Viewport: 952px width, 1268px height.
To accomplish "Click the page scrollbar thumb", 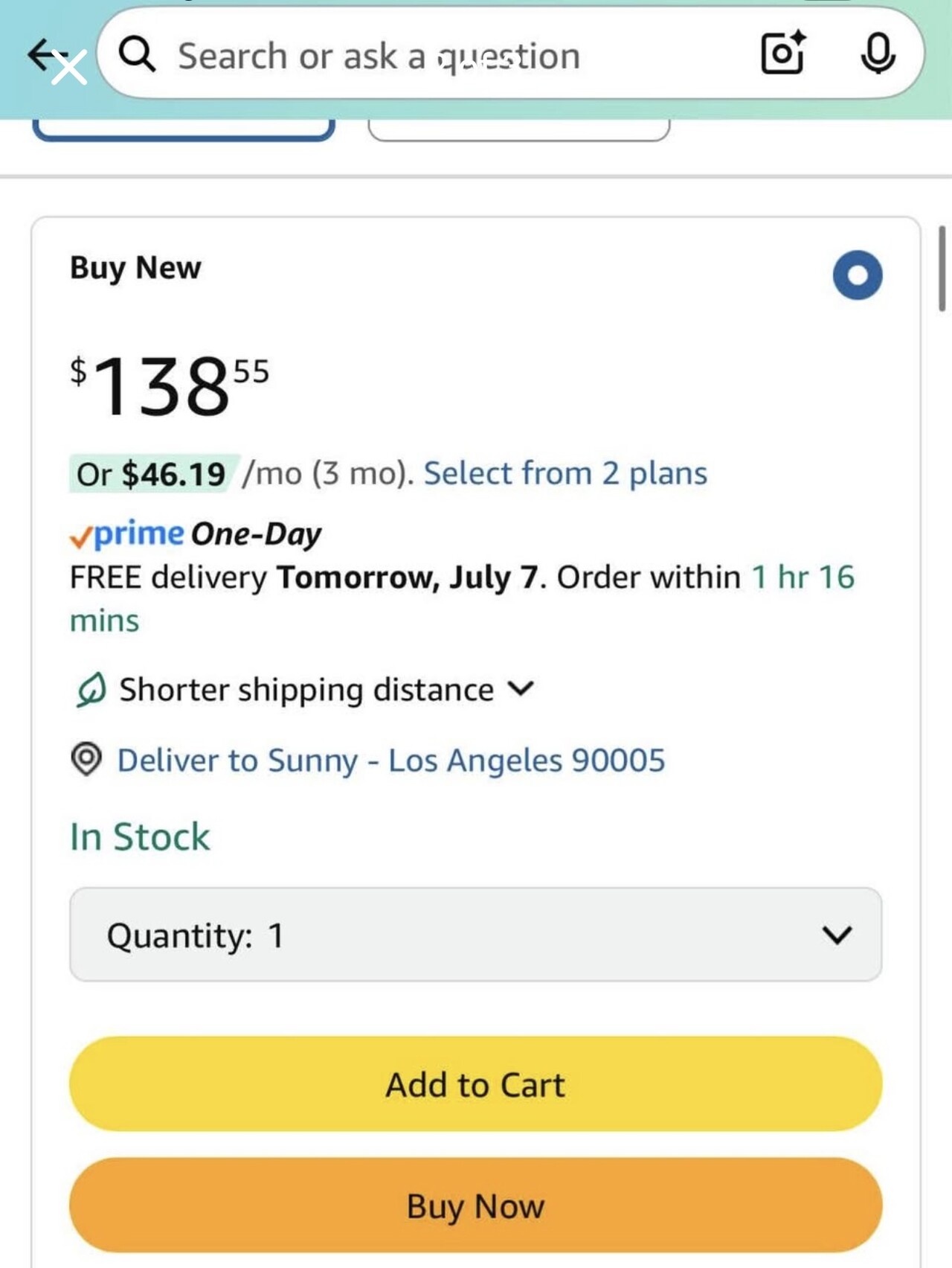I will pos(942,269).
